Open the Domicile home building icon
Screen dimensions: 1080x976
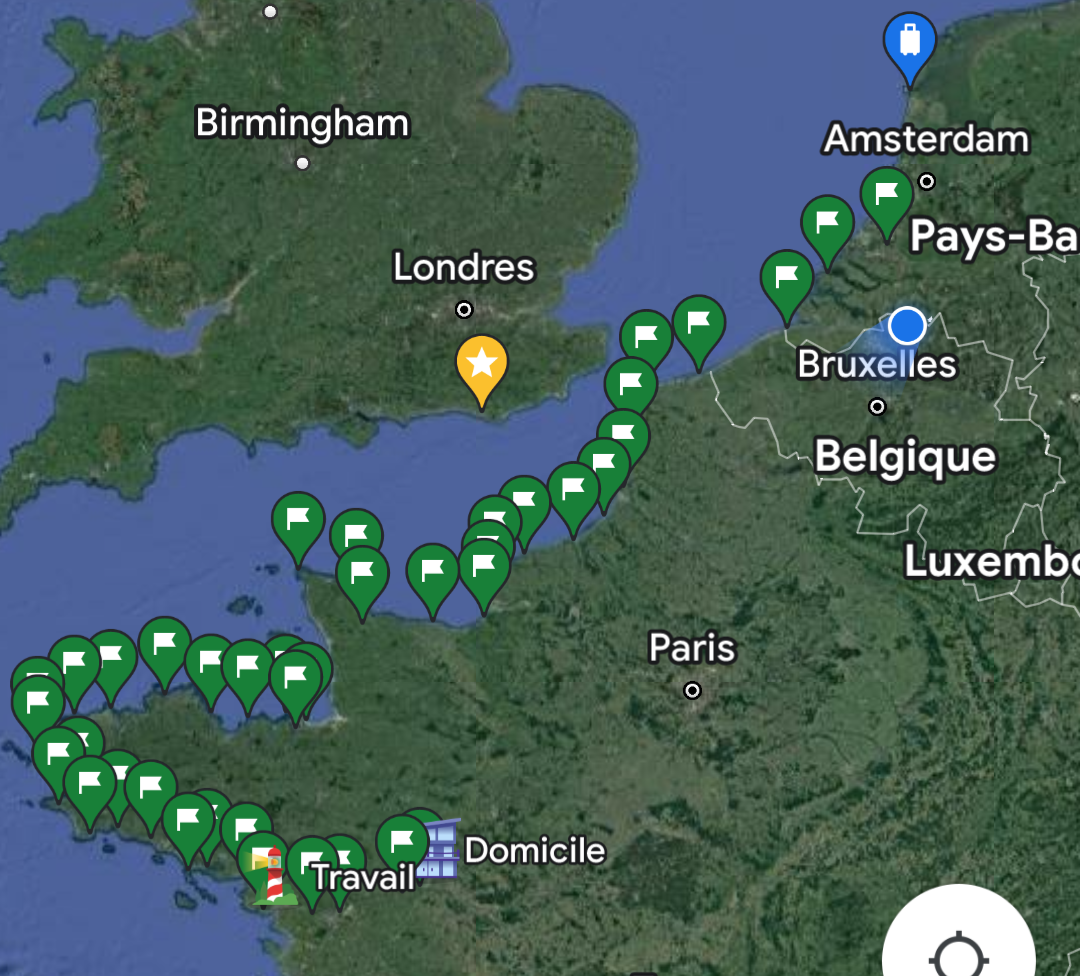[438, 849]
